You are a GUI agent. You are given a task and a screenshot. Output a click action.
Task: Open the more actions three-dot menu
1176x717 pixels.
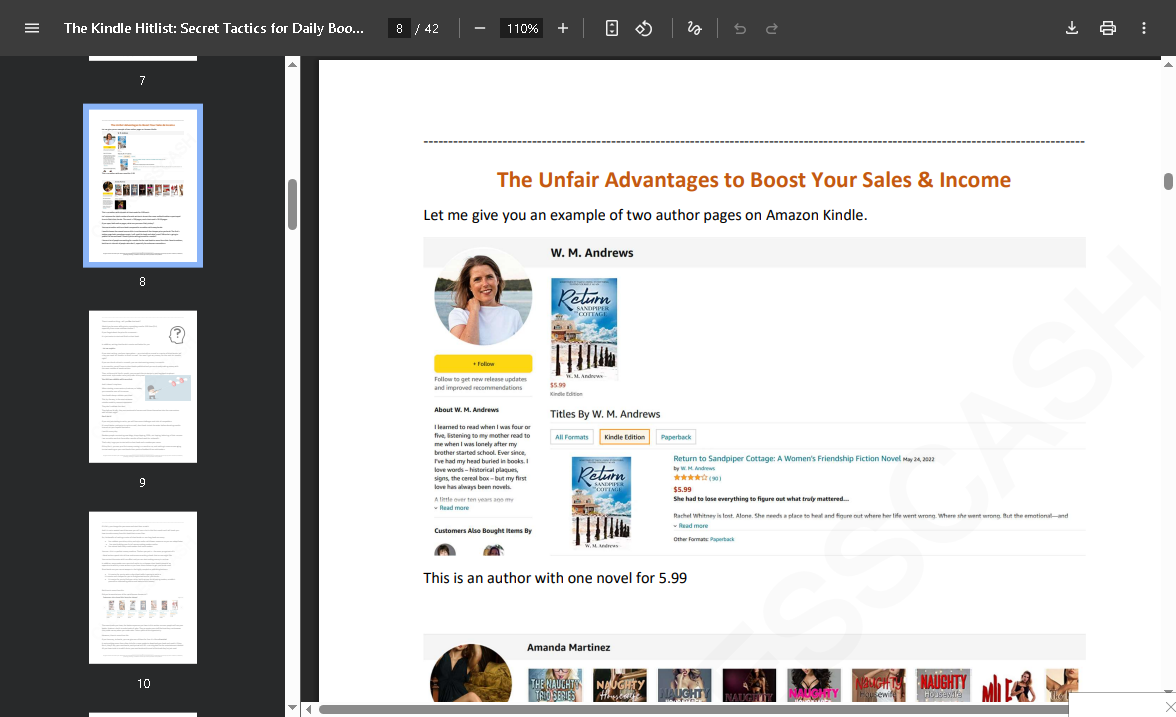[x=1144, y=28]
